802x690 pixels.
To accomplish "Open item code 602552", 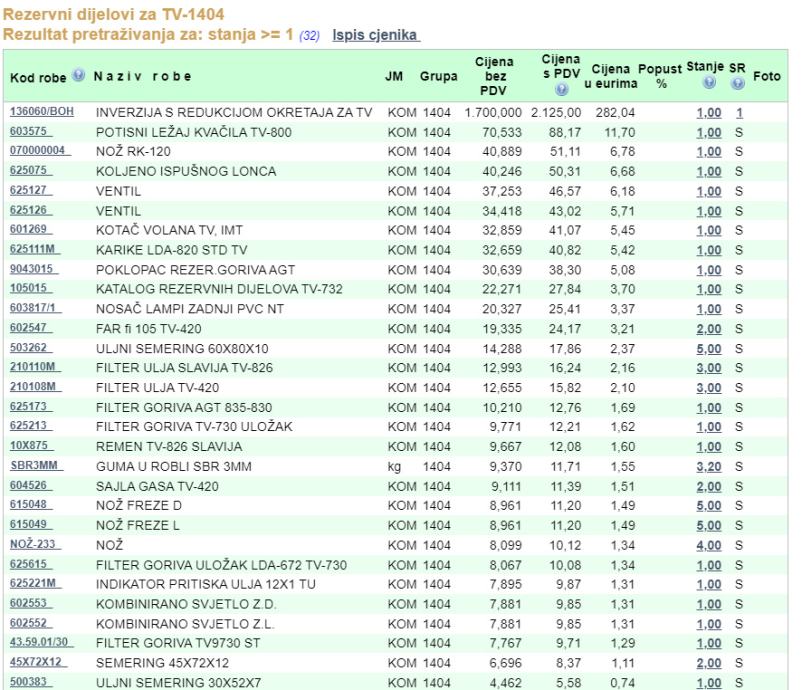I will pos(30,623).
